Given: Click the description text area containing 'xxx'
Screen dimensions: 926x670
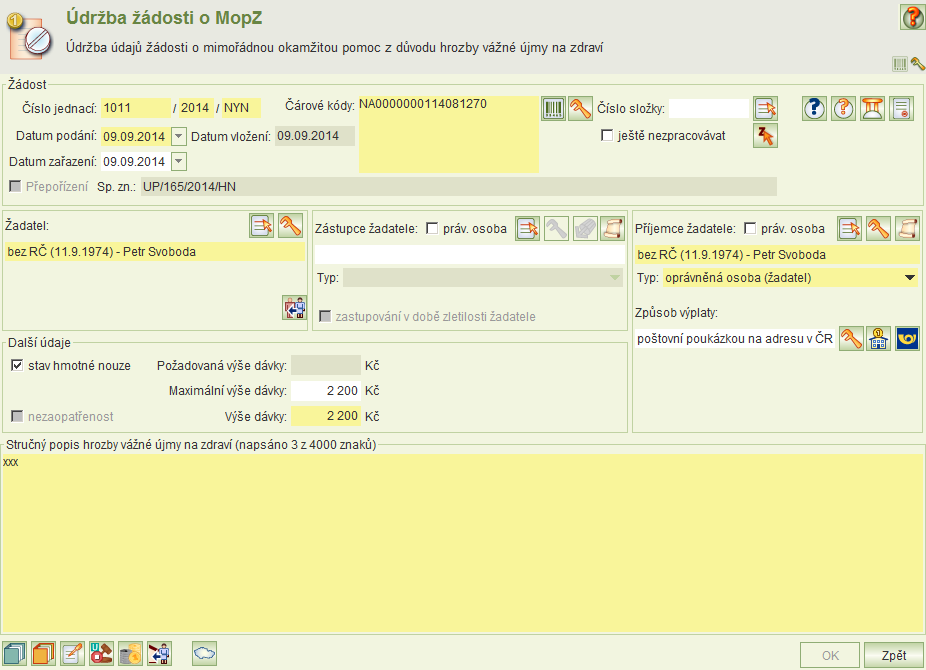Looking at the screenshot, I should (x=462, y=544).
